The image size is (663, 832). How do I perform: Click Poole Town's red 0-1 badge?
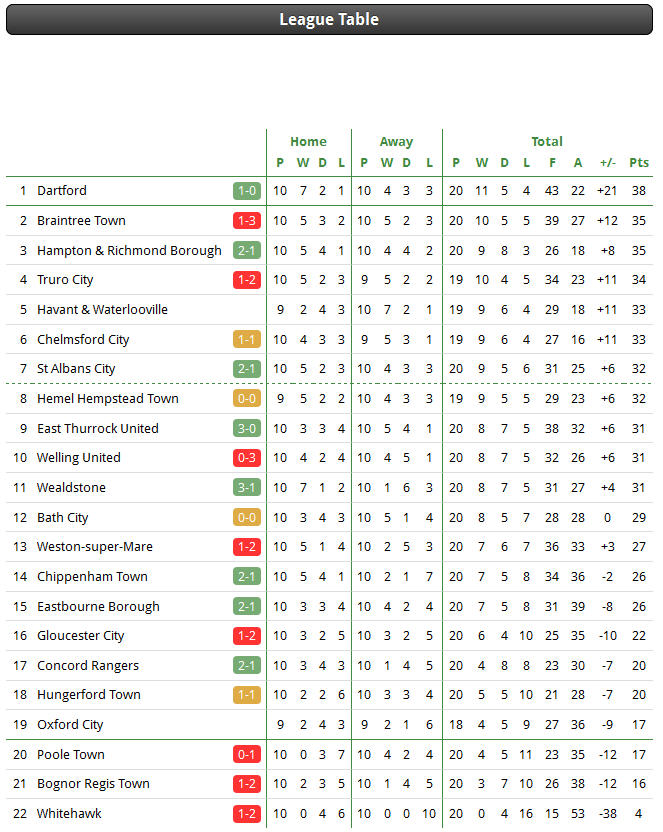click(x=247, y=755)
